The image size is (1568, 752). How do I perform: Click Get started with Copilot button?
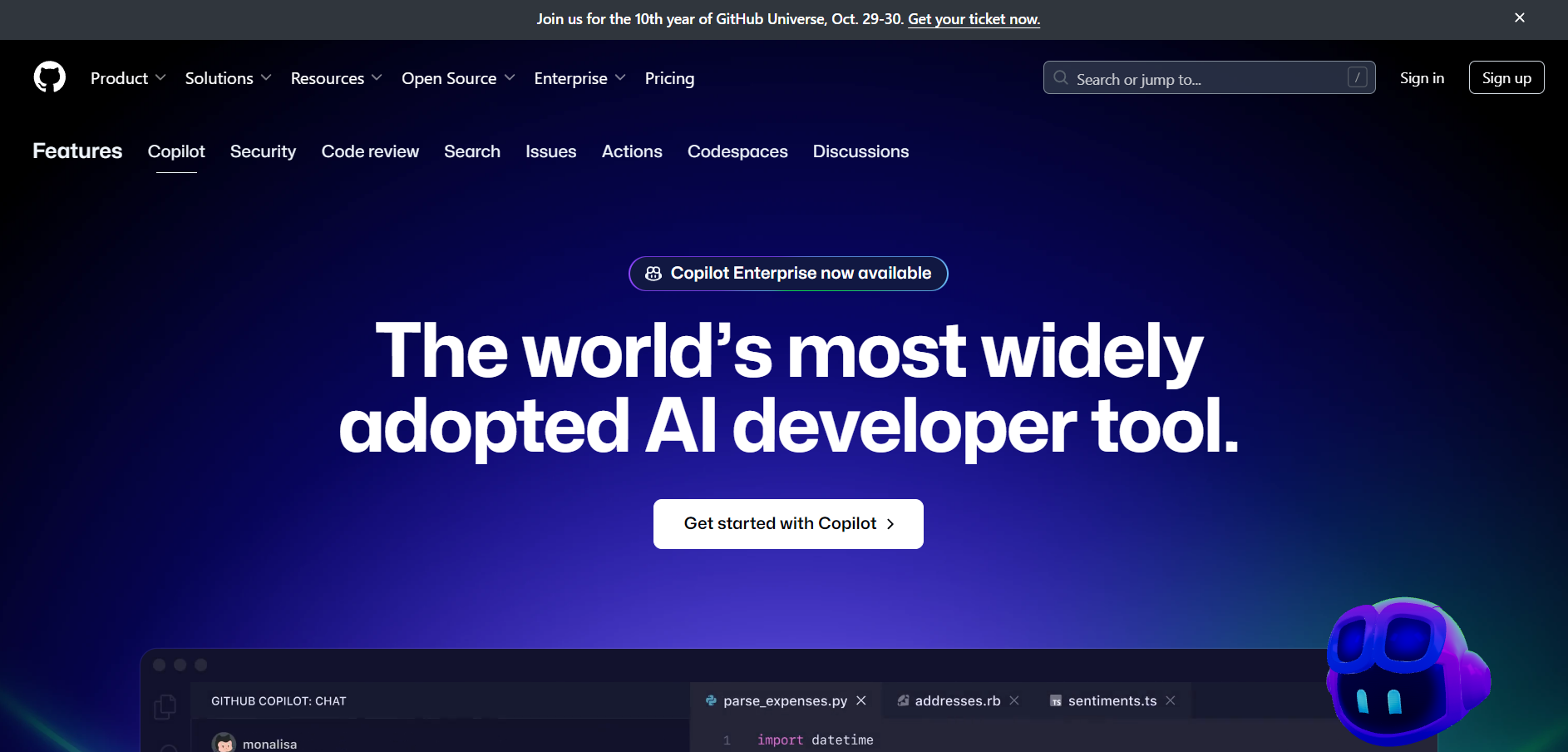pos(788,523)
